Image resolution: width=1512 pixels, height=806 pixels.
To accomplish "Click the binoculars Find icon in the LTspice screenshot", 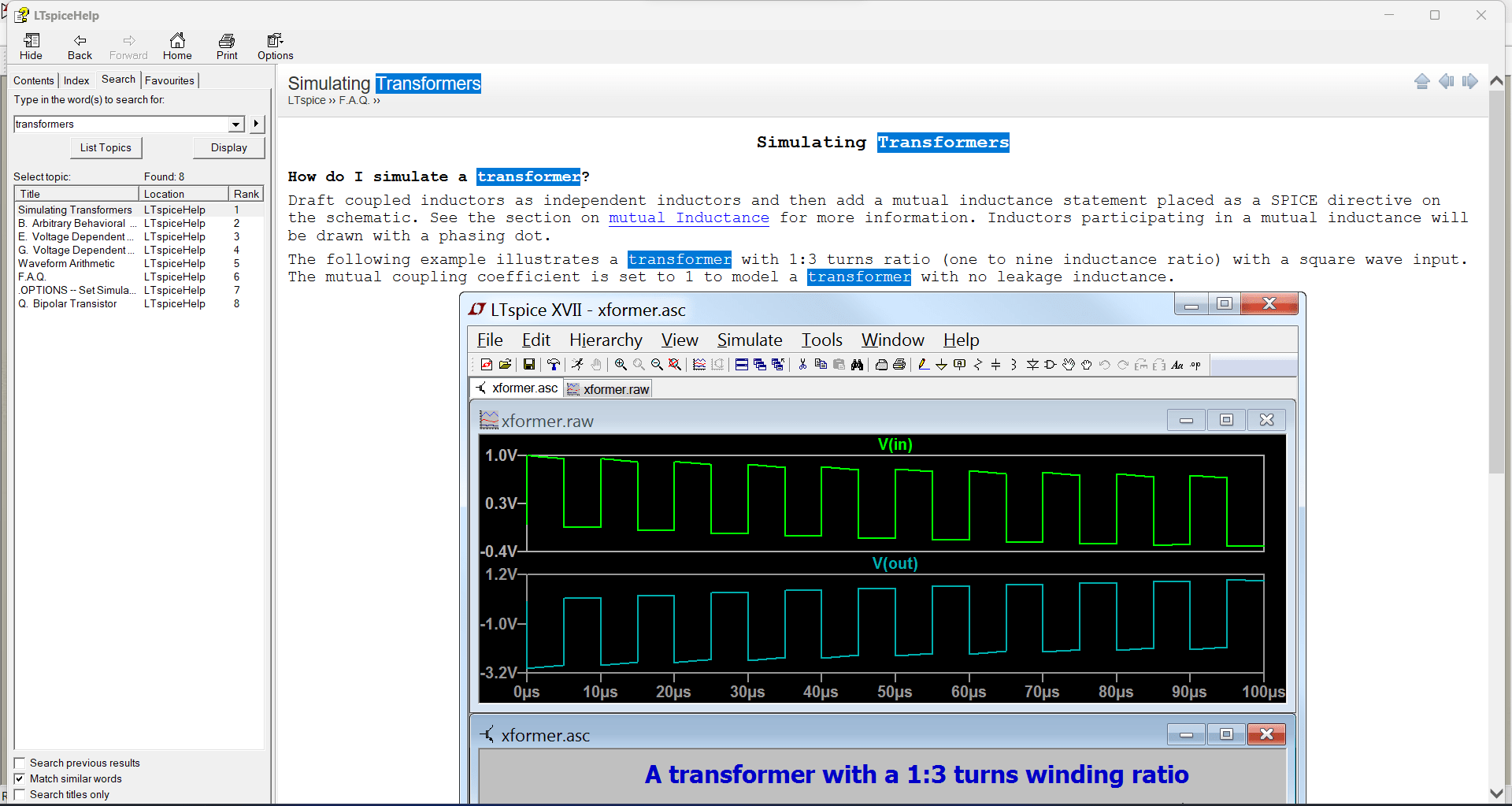I will click(857, 364).
